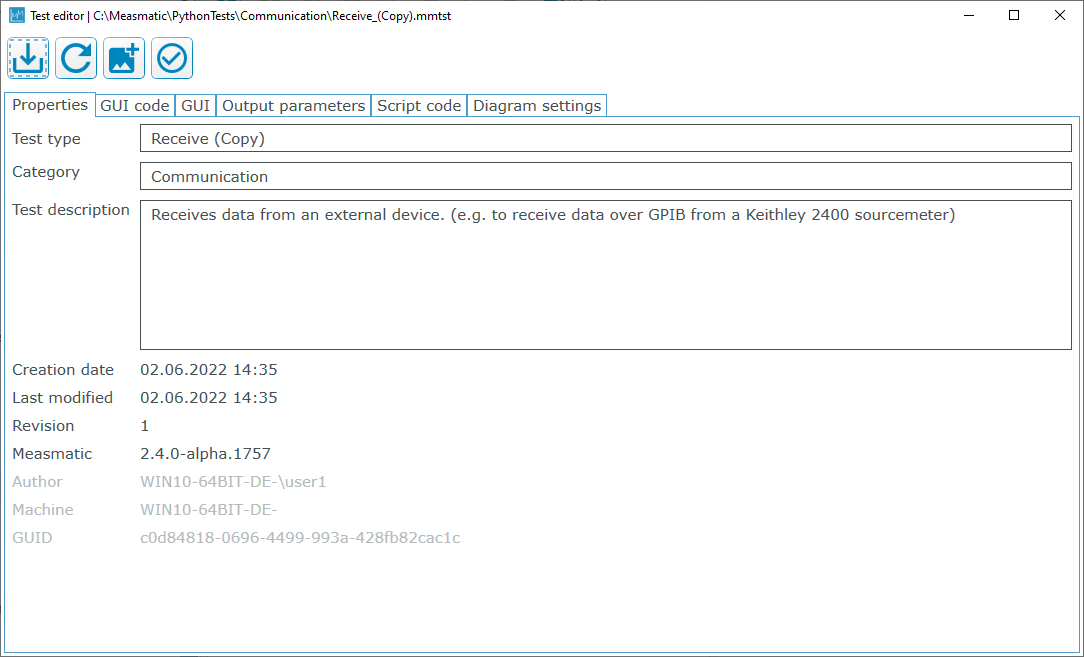Click the GUID value c0d84818-0696-4499-993a-428fb82cac1c
Screen dimensions: 1084x657
[x=300, y=538]
